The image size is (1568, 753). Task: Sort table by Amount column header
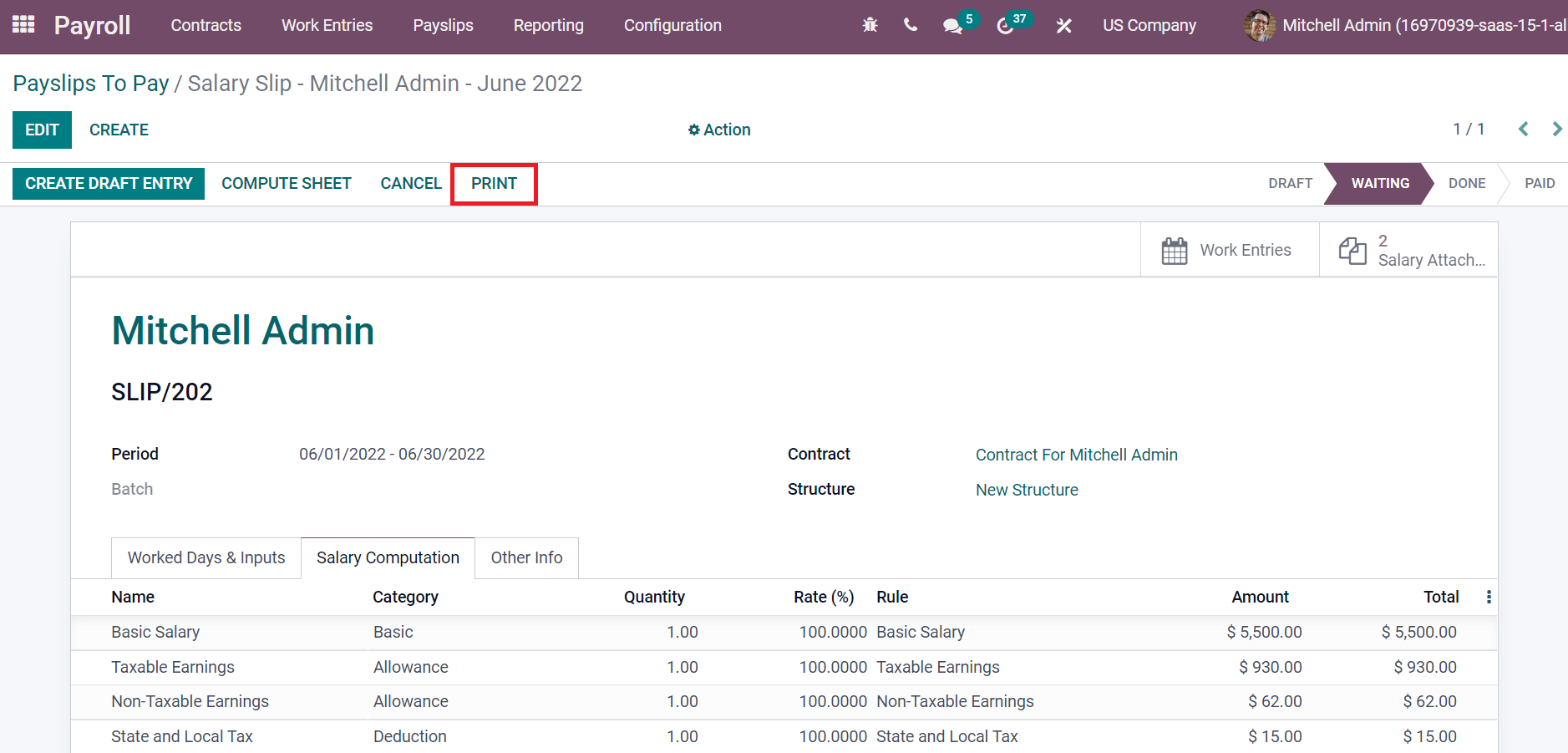1260,597
